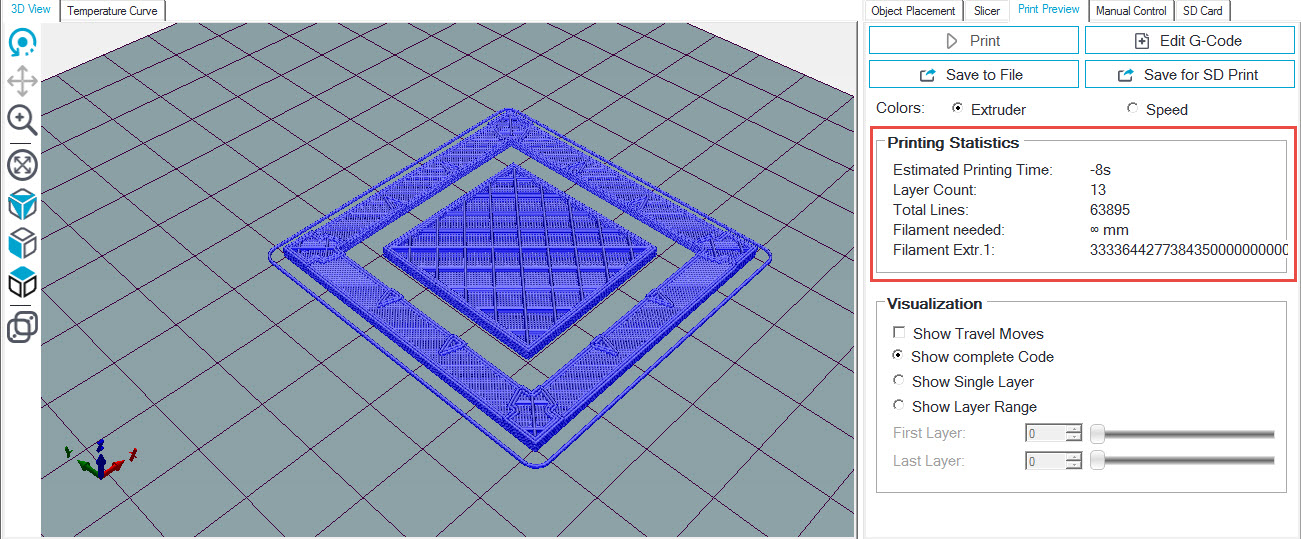Viewport: 1301px width, 539px height.
Task: Click the fit-to-view expand icon
Action: click(x=22, y=165)
